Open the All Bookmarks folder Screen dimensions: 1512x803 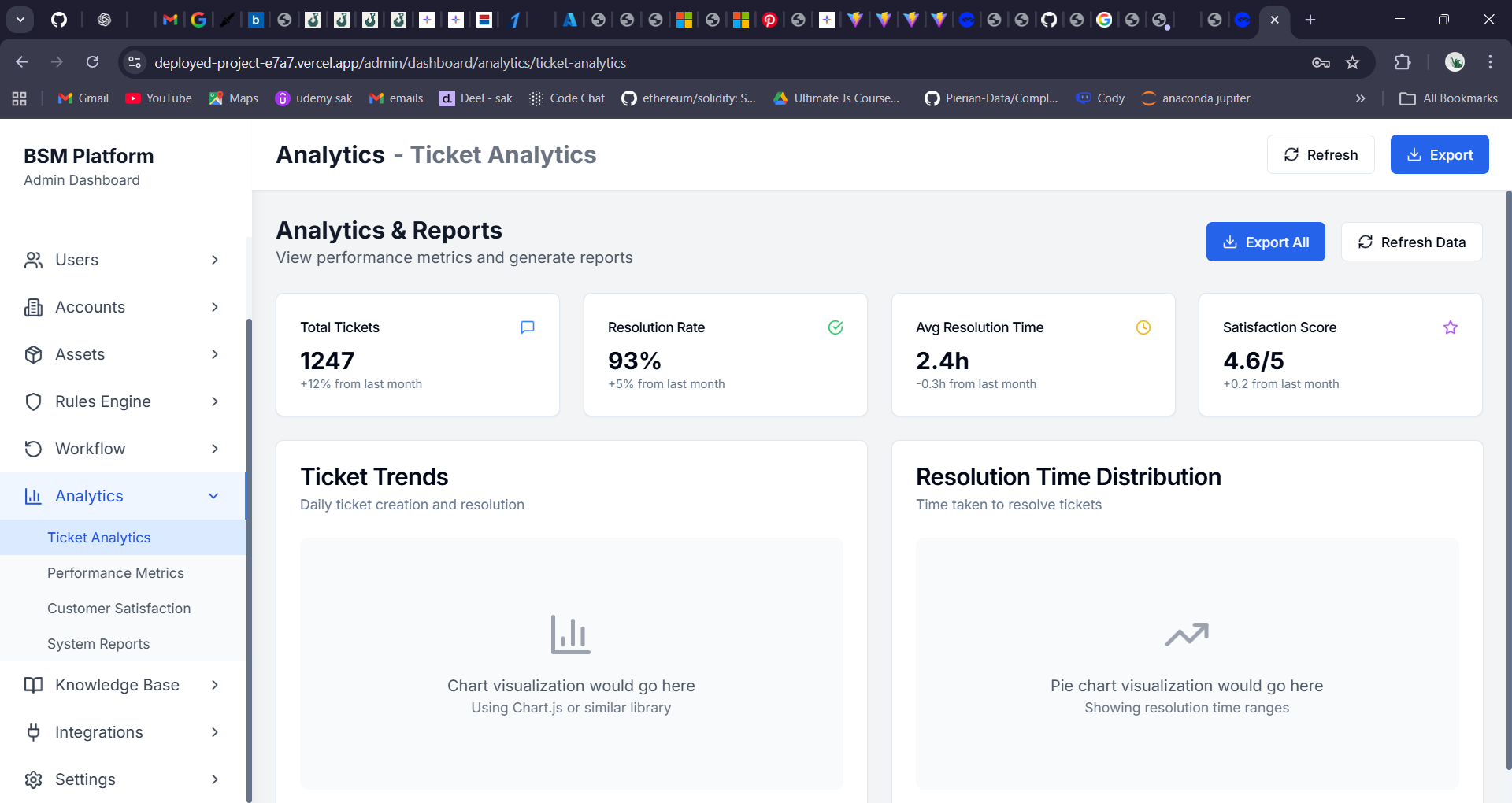click(1448, 98)
